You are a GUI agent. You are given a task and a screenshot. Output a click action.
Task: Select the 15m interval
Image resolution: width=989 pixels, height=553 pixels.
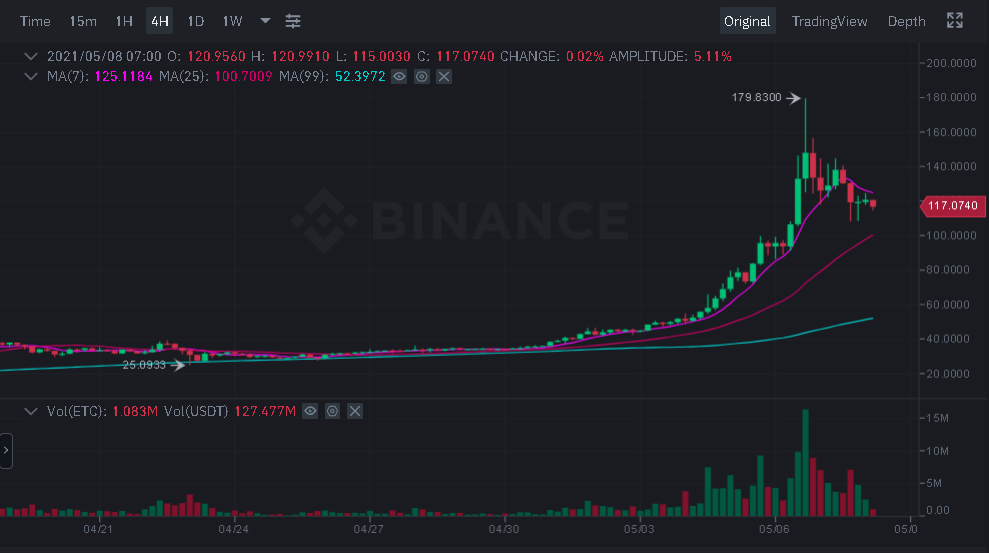point(83,21)
